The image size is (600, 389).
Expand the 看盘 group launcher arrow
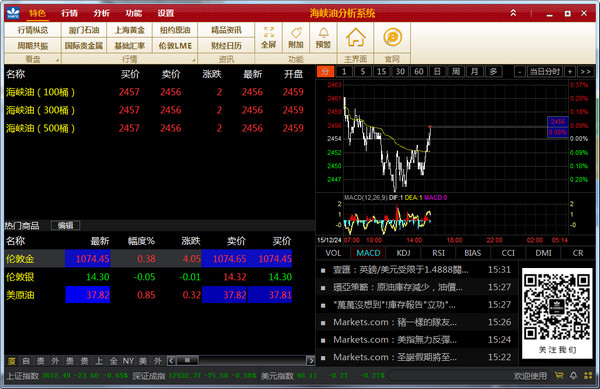pyautogui.click(x=57, y=60)
